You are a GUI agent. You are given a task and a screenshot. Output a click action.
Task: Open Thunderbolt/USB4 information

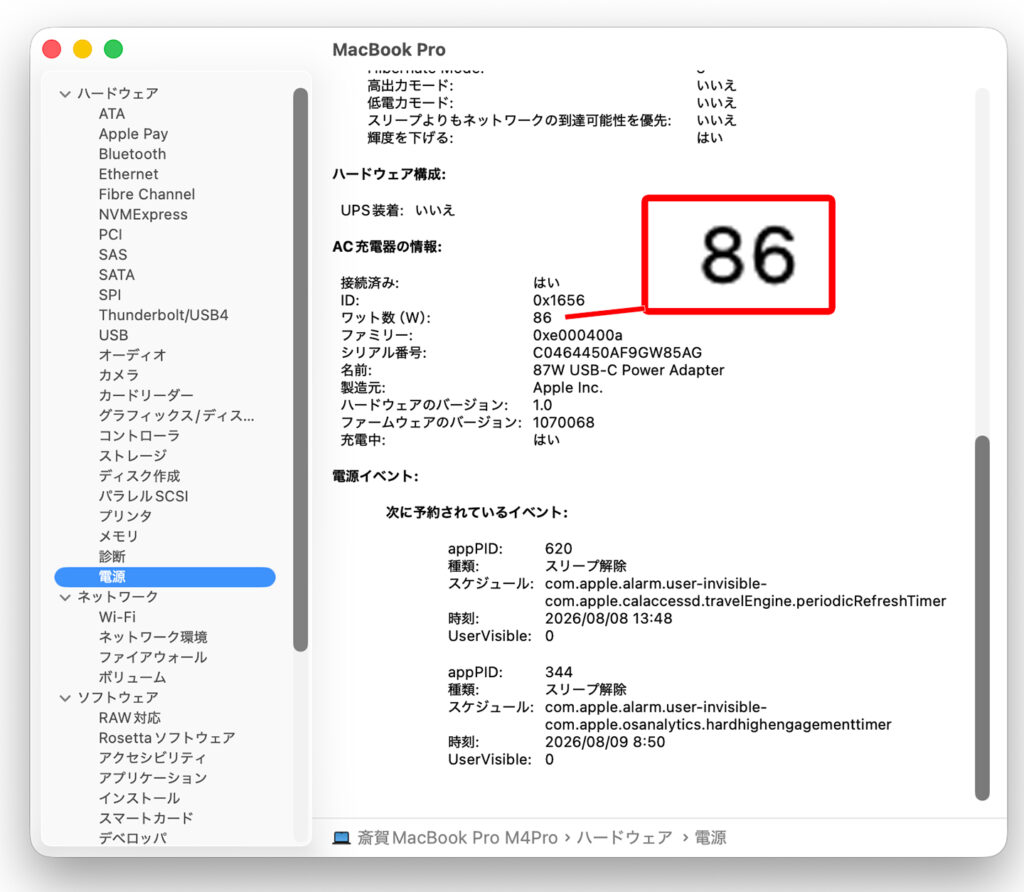(164, 315)
